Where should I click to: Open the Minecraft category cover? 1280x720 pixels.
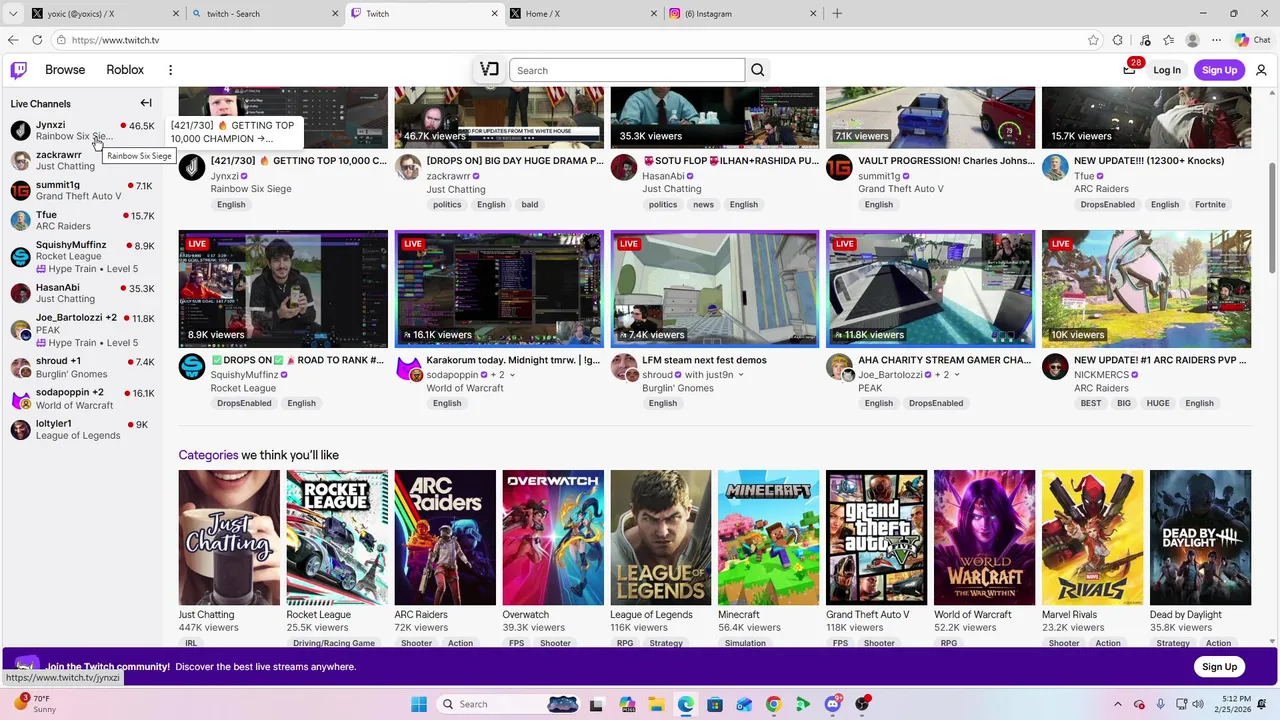768,537
